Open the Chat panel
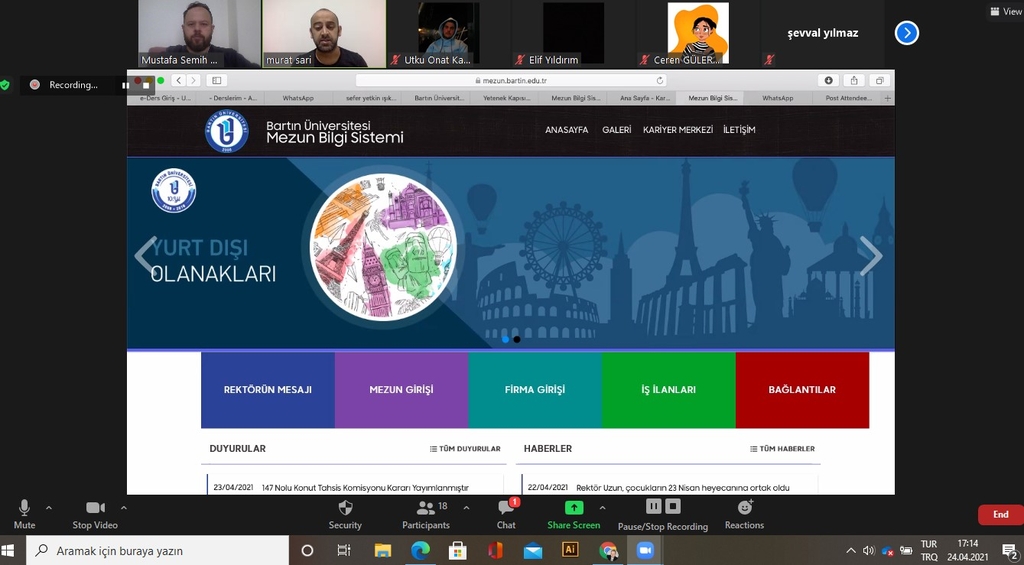Image resolution: width=1024 pixels, height=565 pixels. [506, 509]
